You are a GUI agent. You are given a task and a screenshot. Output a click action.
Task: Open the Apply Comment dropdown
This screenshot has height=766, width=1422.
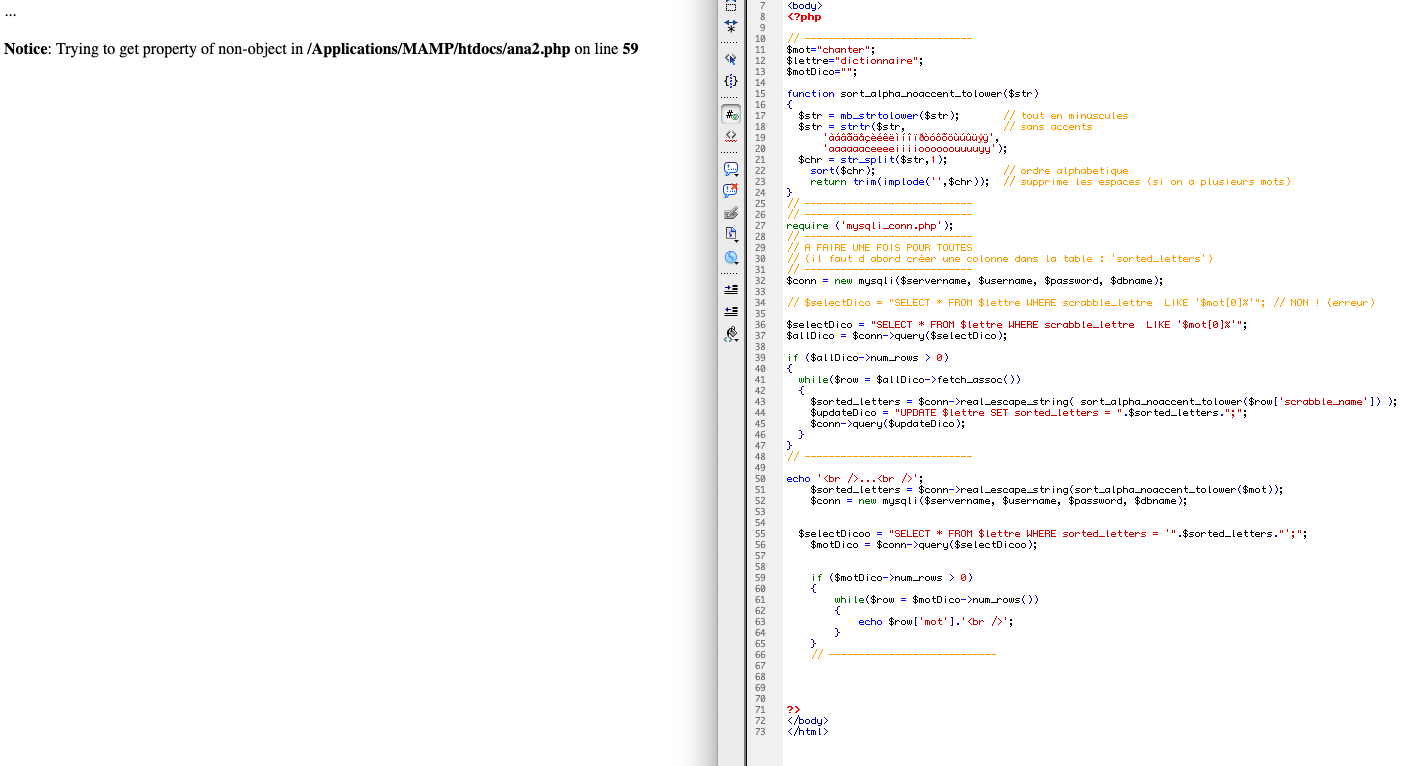[x=731, y=168]
